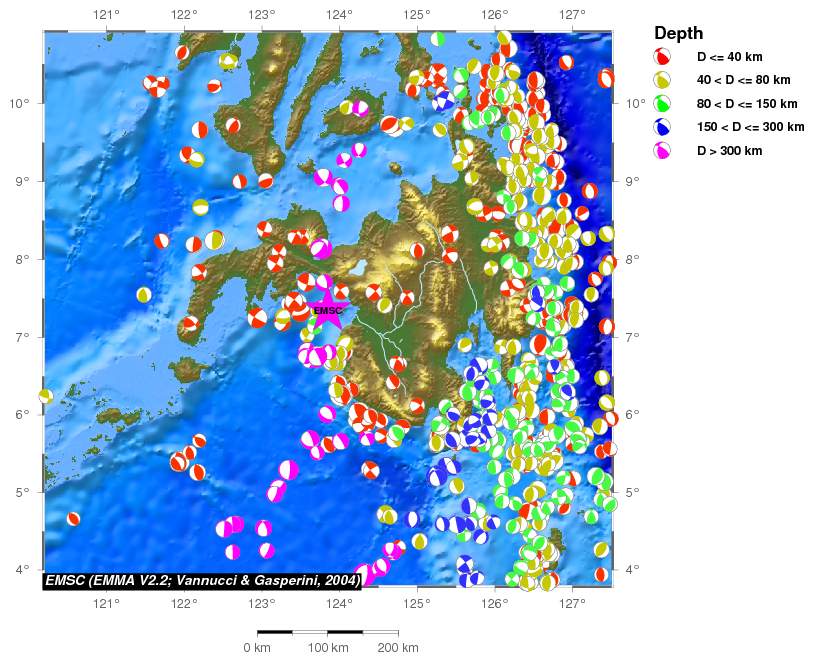Click the '150 < D <= 300 km' legend text

click(750, 127)
